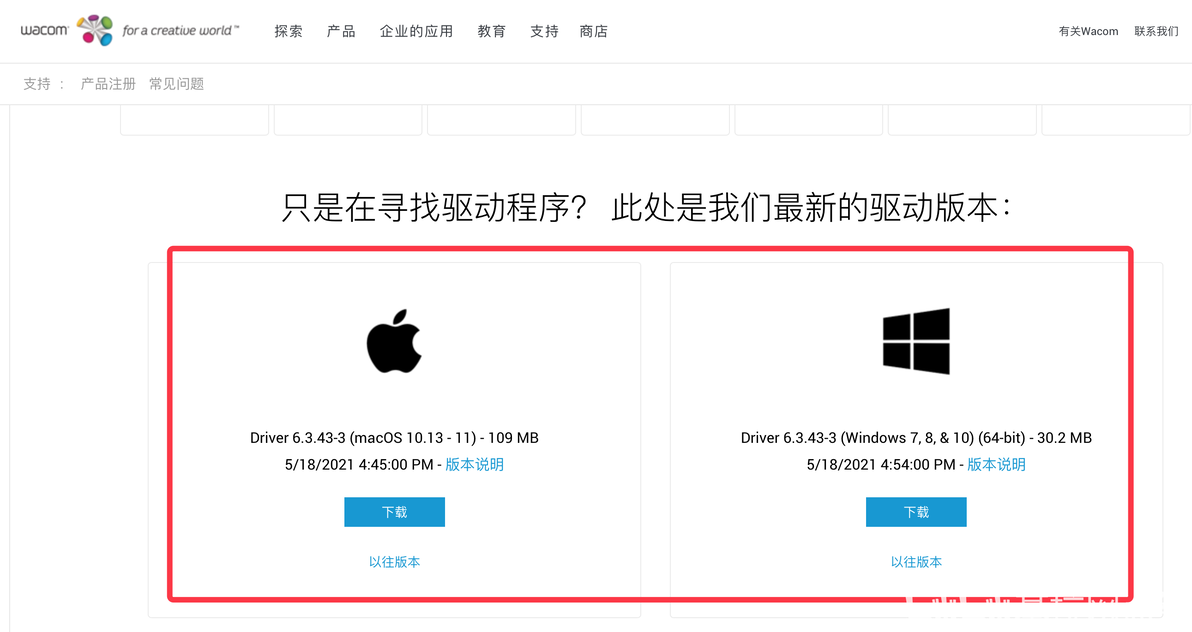Open the 支持 navigation menu

coord(544,31)
